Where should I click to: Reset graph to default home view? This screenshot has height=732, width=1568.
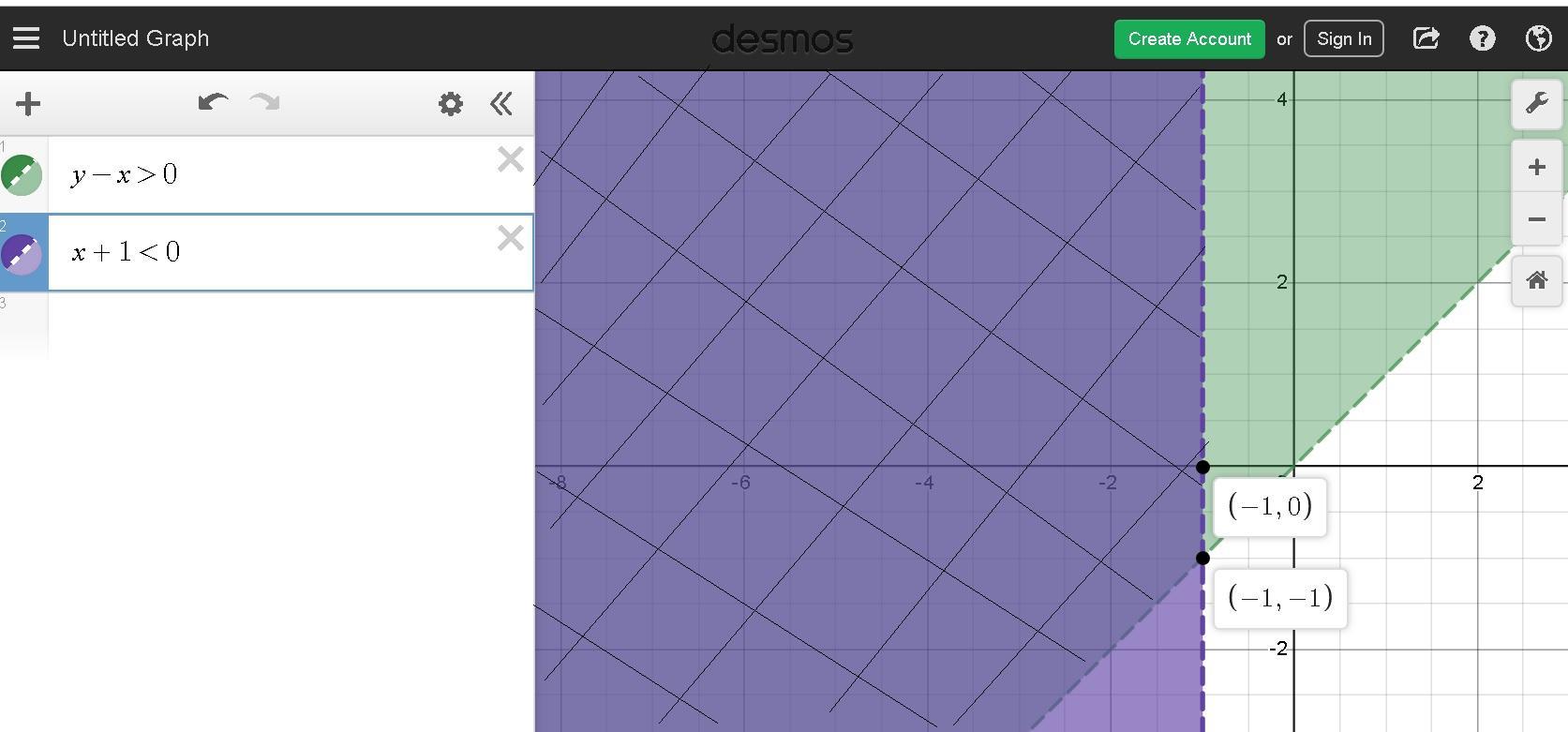pyautogui.click(x=1536, y=280)
